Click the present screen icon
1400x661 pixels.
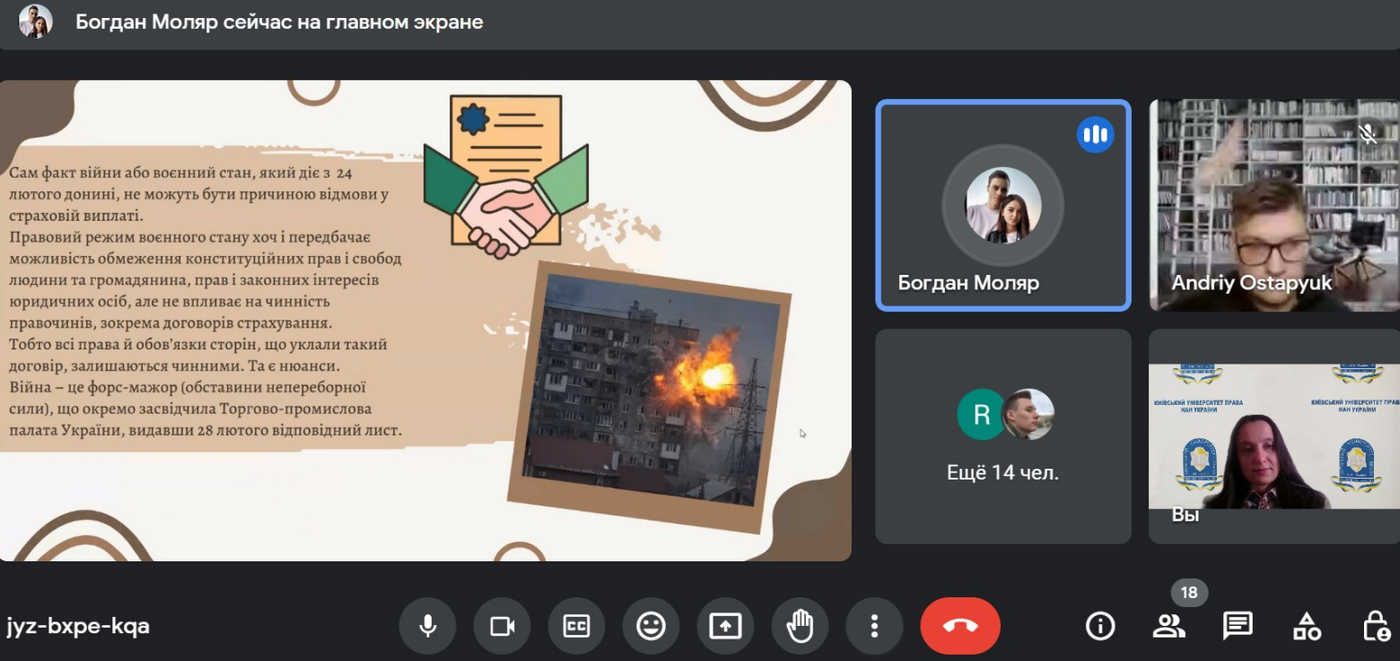point(725,626)
